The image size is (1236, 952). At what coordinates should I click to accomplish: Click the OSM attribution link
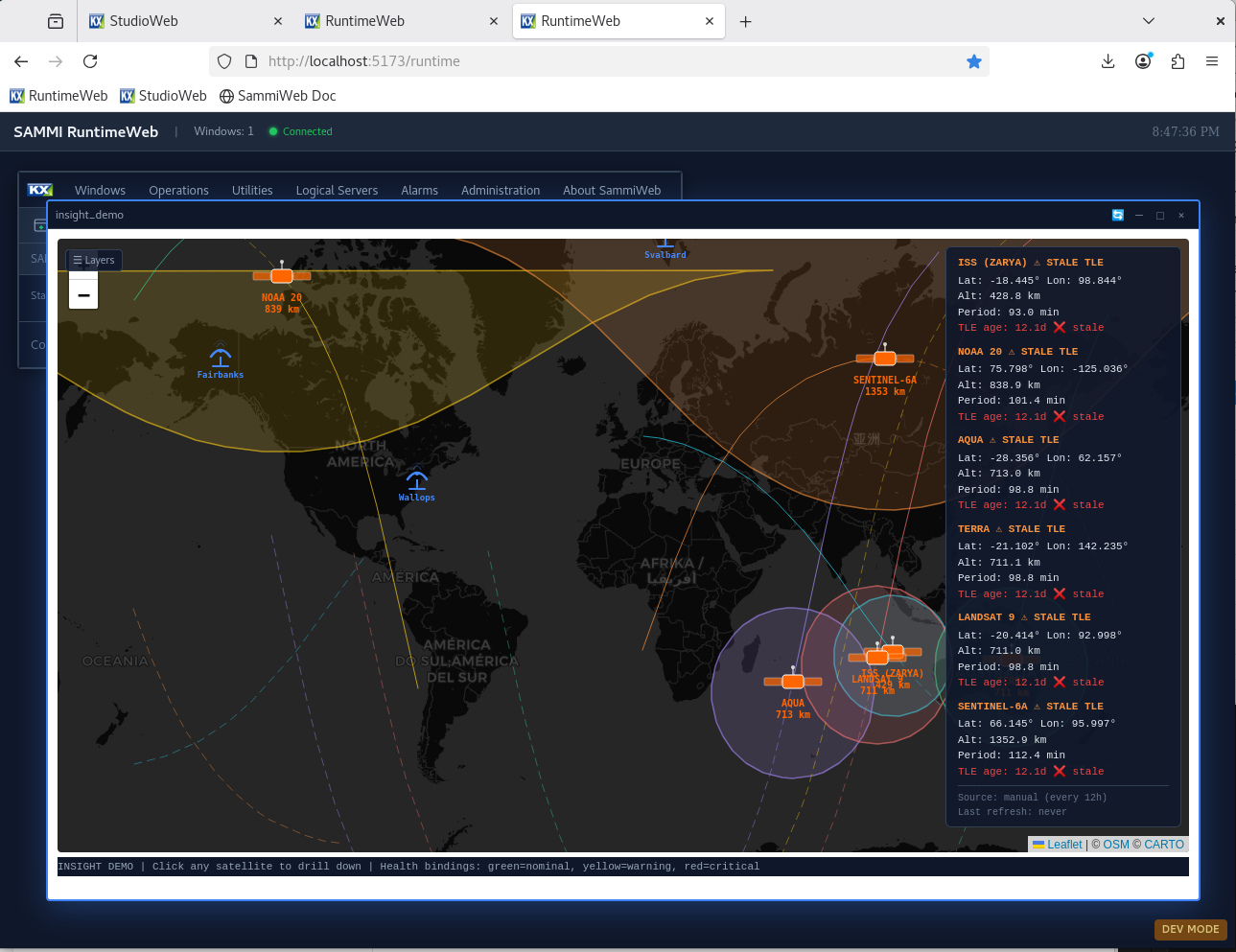point(1116,845)
